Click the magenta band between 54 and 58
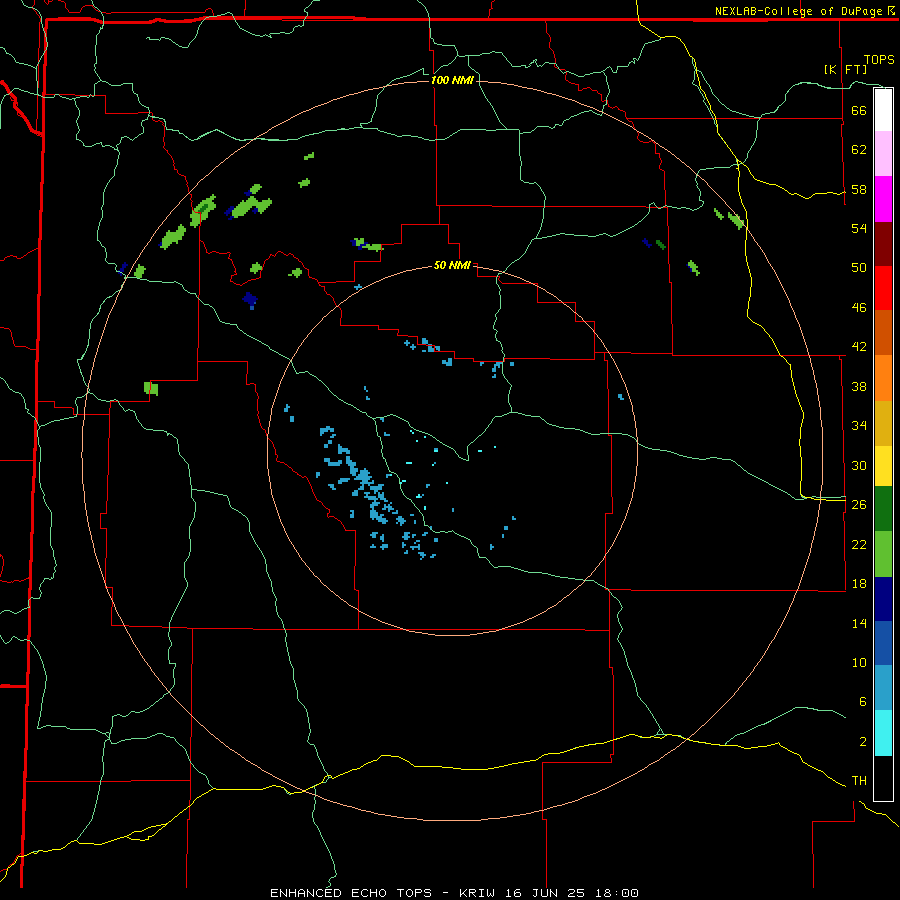This screenshot has height=900, width=900. click(883, 199)
